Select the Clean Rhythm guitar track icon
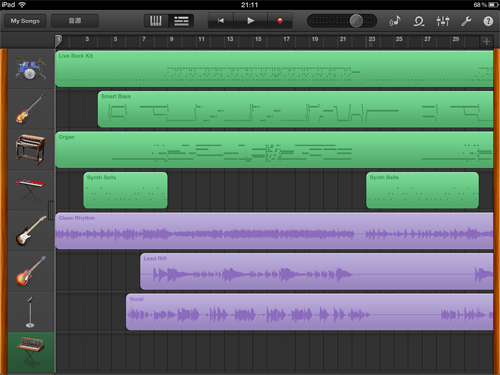The width and height of the screenshot is (500, 375). (x=30, y=231)
